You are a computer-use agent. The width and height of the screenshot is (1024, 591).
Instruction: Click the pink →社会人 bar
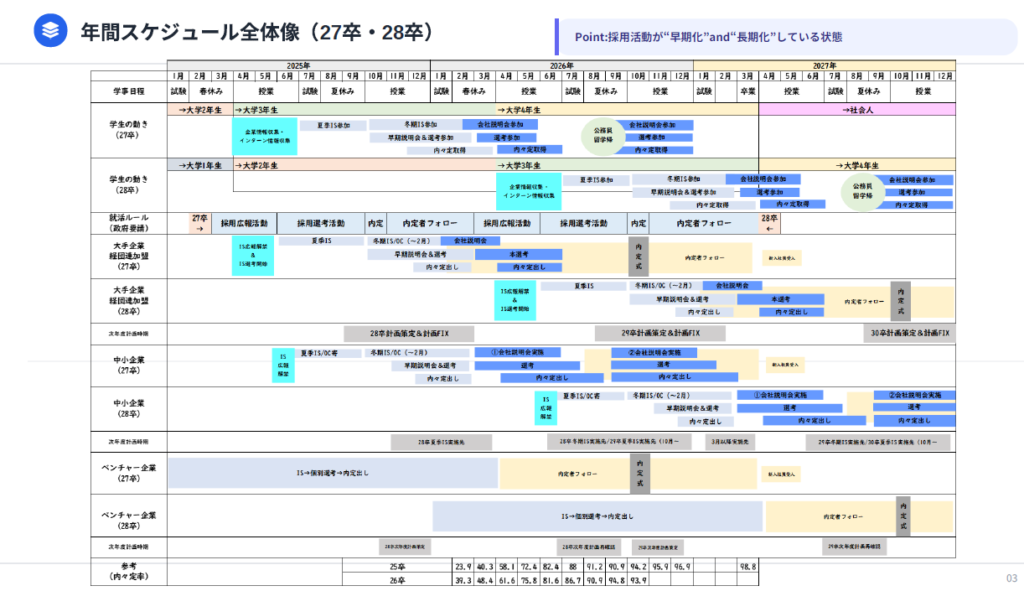pyautogui.click(x=857, y=109)
